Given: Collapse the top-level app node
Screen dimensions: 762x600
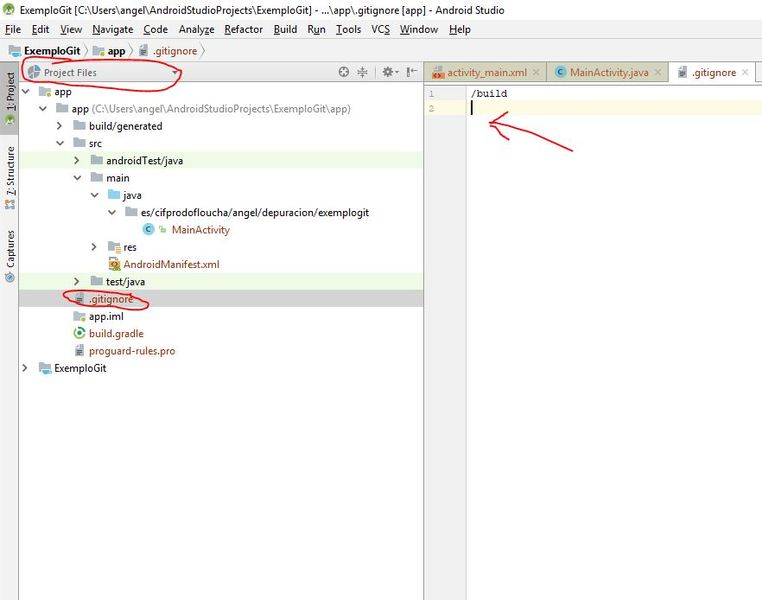Looking at the screenshot, I should pos(26,91).
